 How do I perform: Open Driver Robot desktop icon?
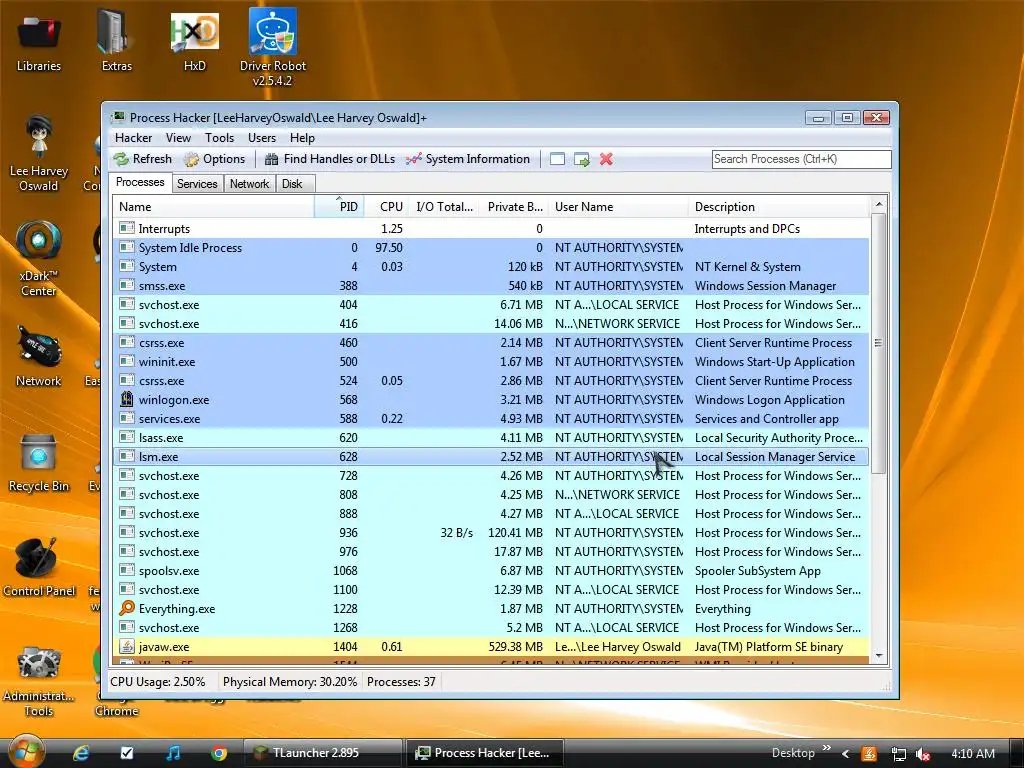click(273, 47)
